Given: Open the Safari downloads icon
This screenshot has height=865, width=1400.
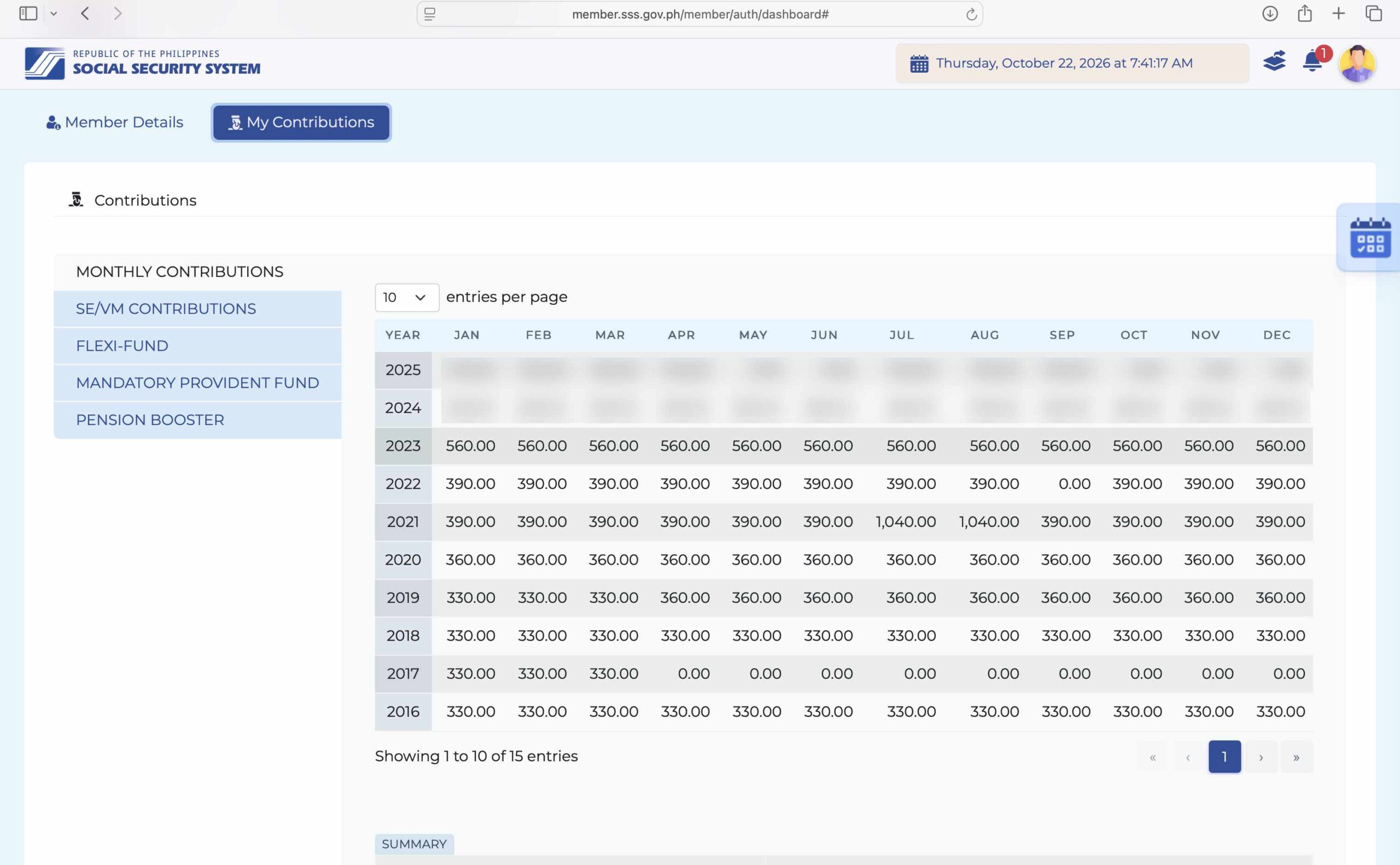Looking at the screenshot, I should click(x=1270, y=13).
